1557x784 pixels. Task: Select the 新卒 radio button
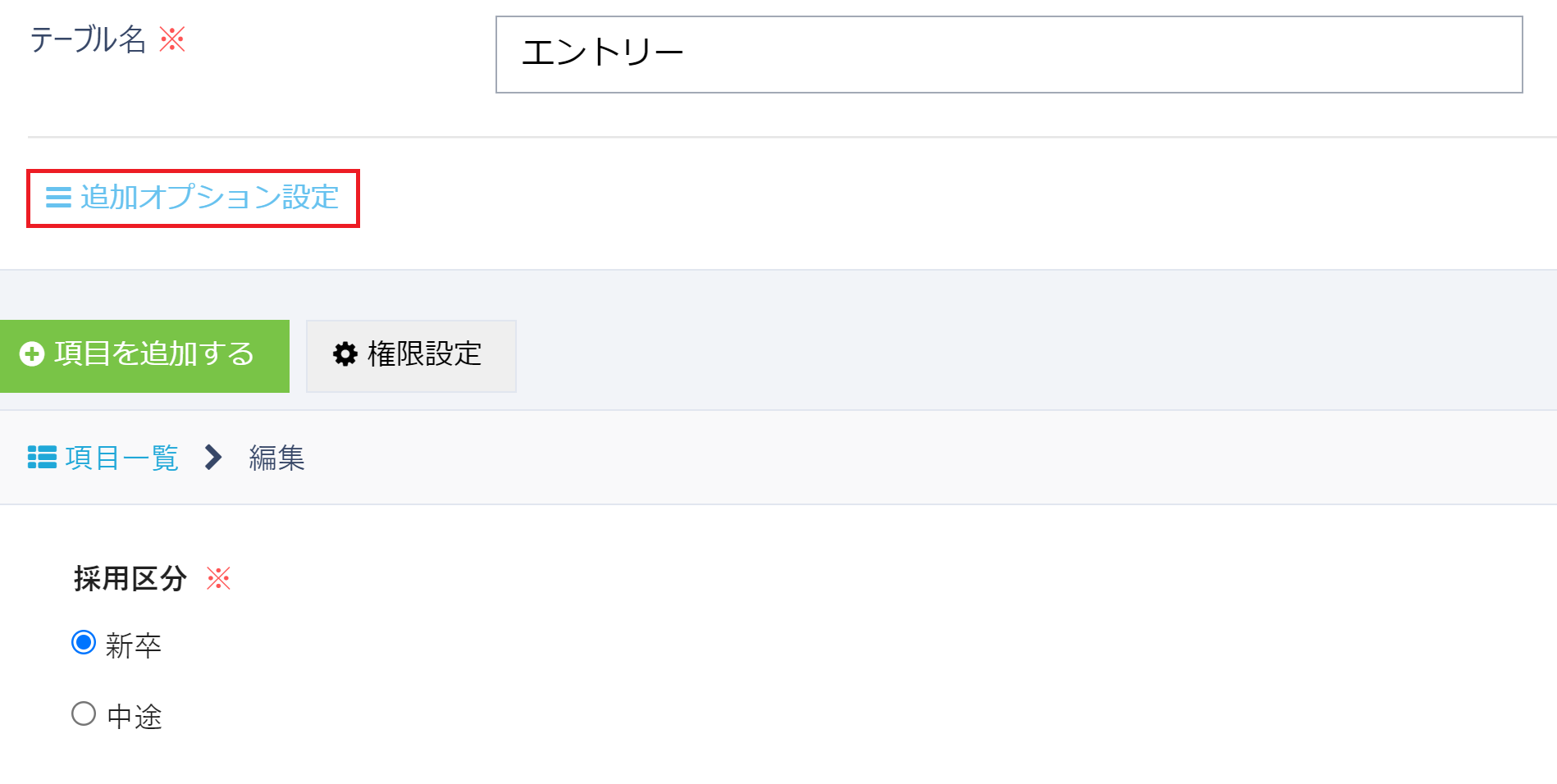(84, 642)
